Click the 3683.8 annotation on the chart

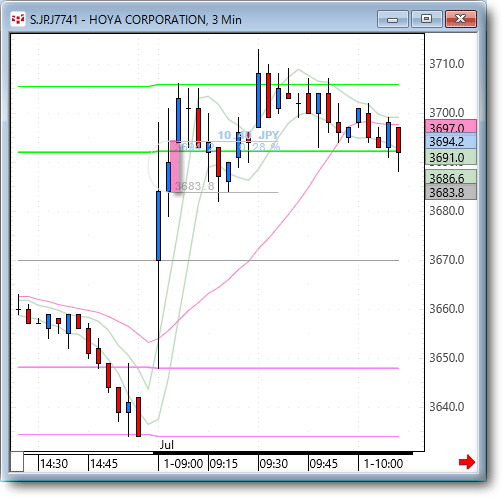195,186
